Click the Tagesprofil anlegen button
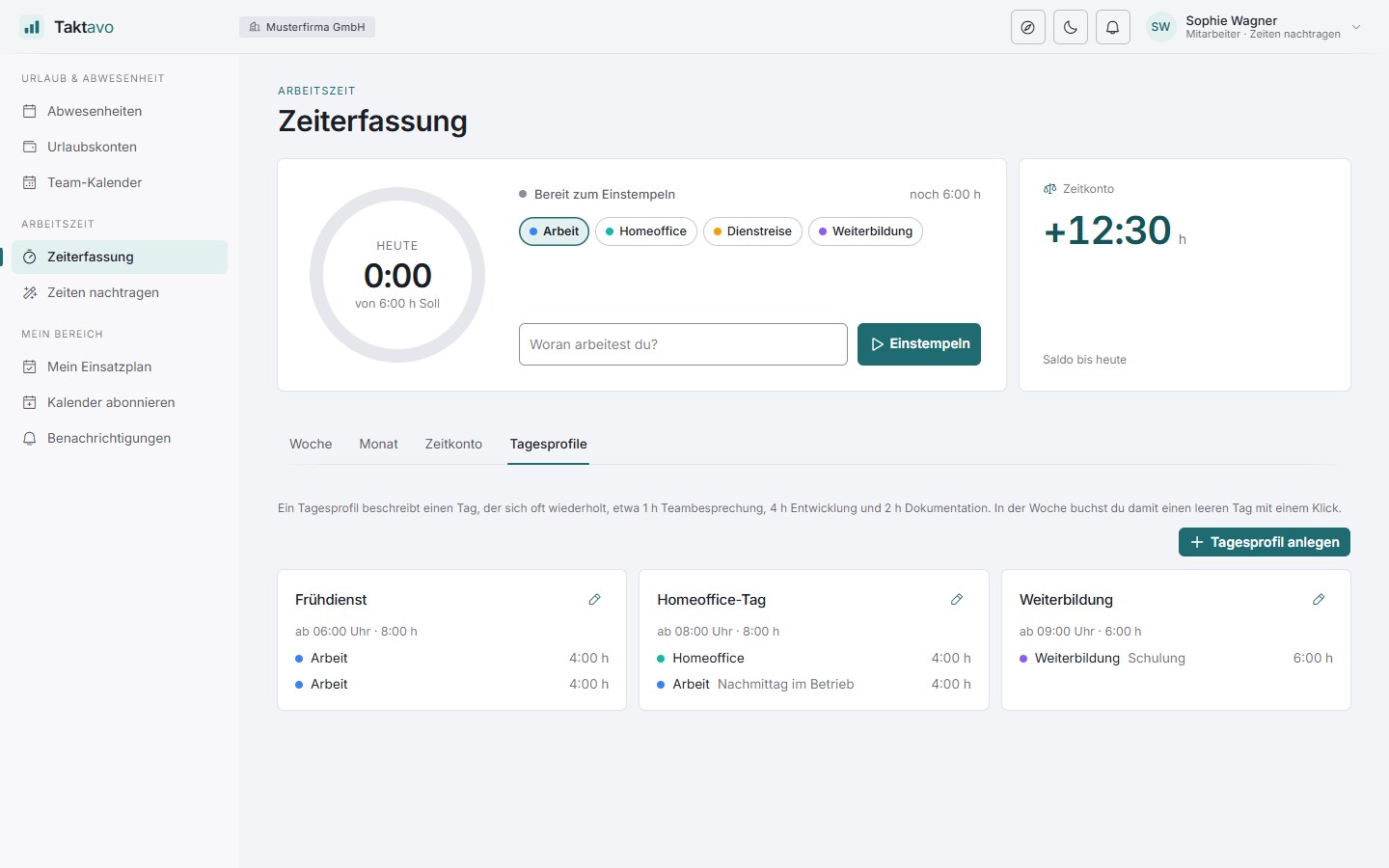 click(1265, 542)
